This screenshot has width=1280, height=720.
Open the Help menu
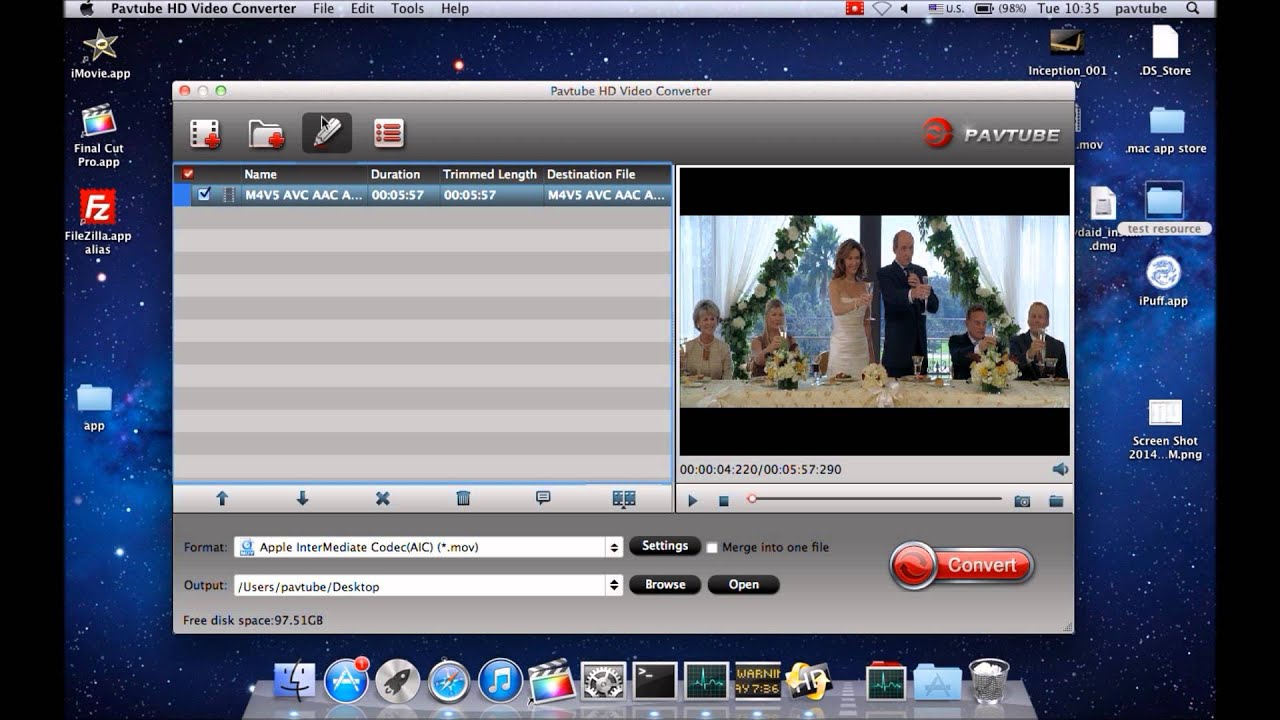tap(455, 8)
